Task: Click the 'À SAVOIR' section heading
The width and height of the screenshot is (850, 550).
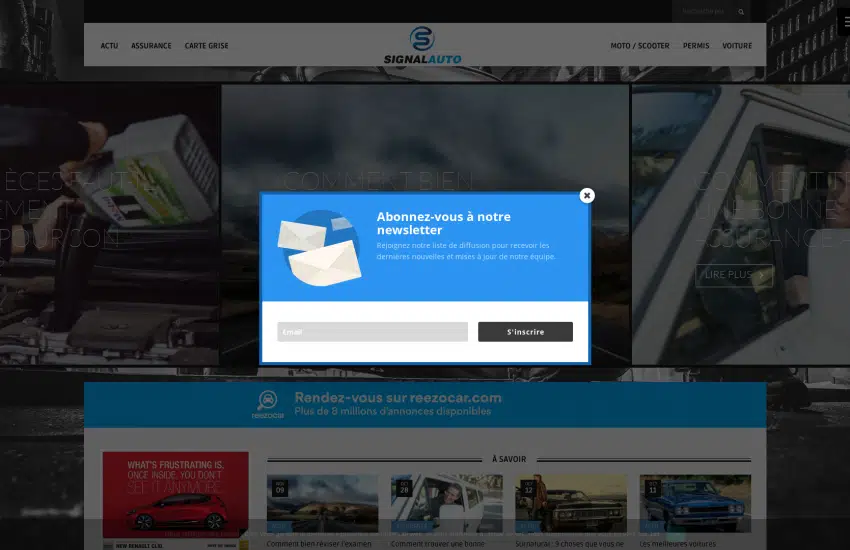Action: pyautogui.click(x=509, y=459)
